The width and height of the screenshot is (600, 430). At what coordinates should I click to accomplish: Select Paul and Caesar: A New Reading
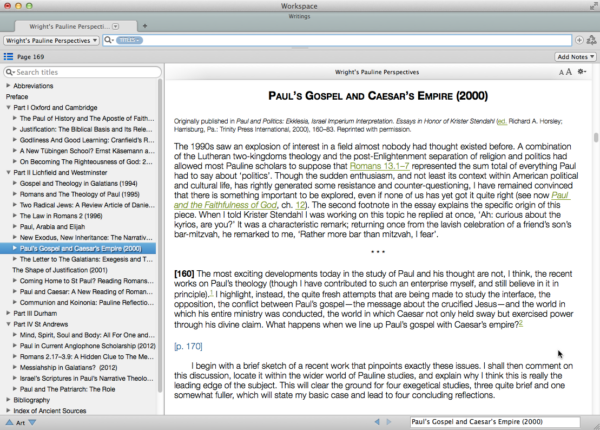(x=86, y=292)
